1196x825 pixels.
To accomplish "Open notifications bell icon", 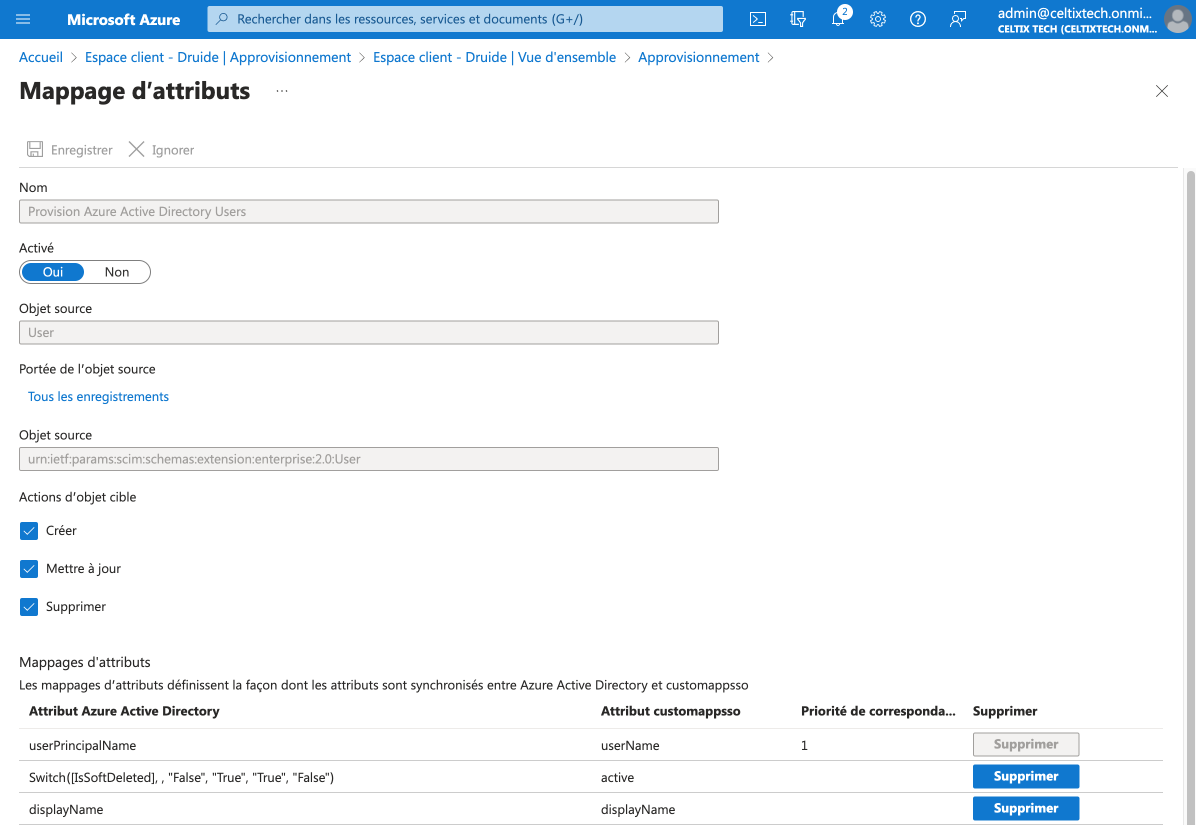I will (838, 19).
